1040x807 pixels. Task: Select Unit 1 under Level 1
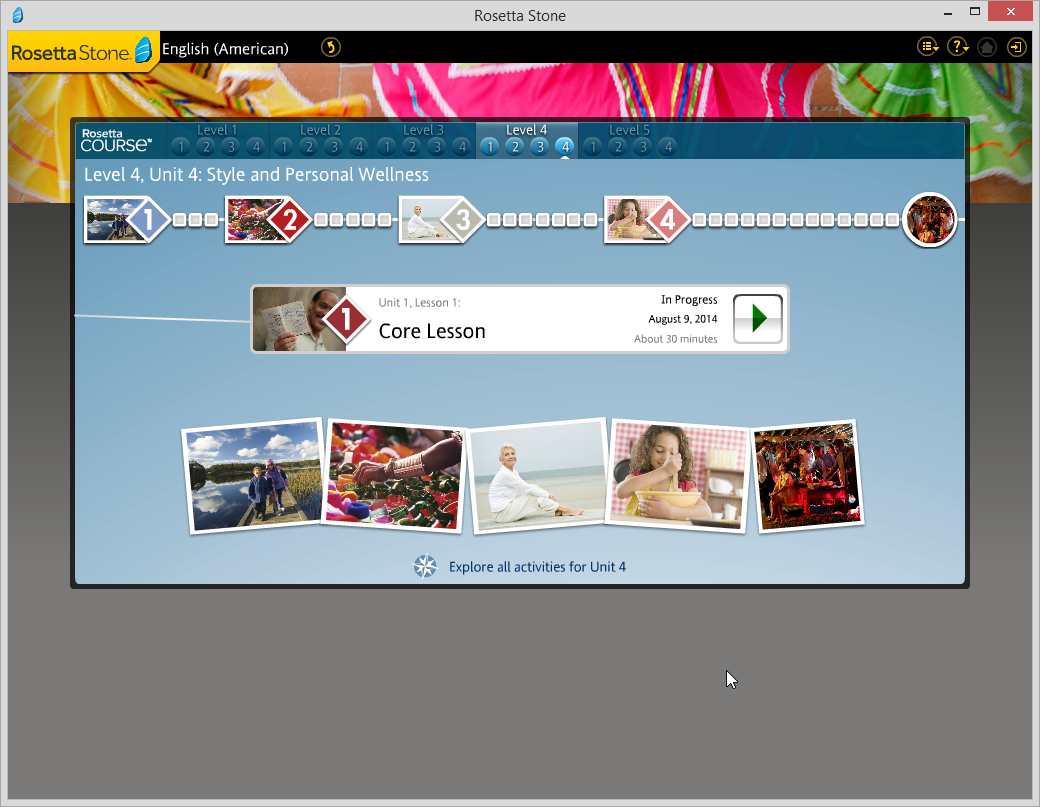pyautogui.click(x=180, y=147)
